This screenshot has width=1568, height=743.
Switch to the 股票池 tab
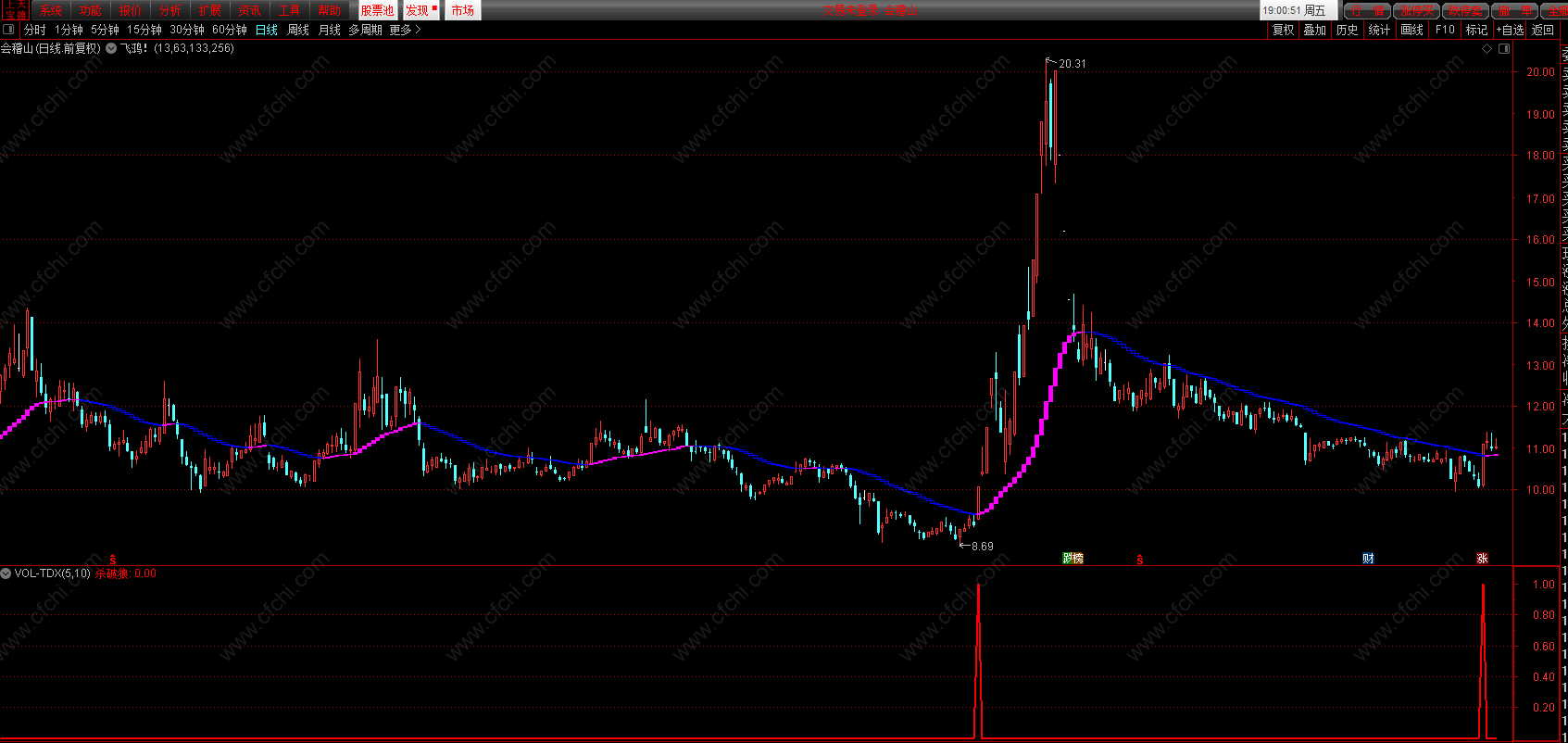[377, 10]
